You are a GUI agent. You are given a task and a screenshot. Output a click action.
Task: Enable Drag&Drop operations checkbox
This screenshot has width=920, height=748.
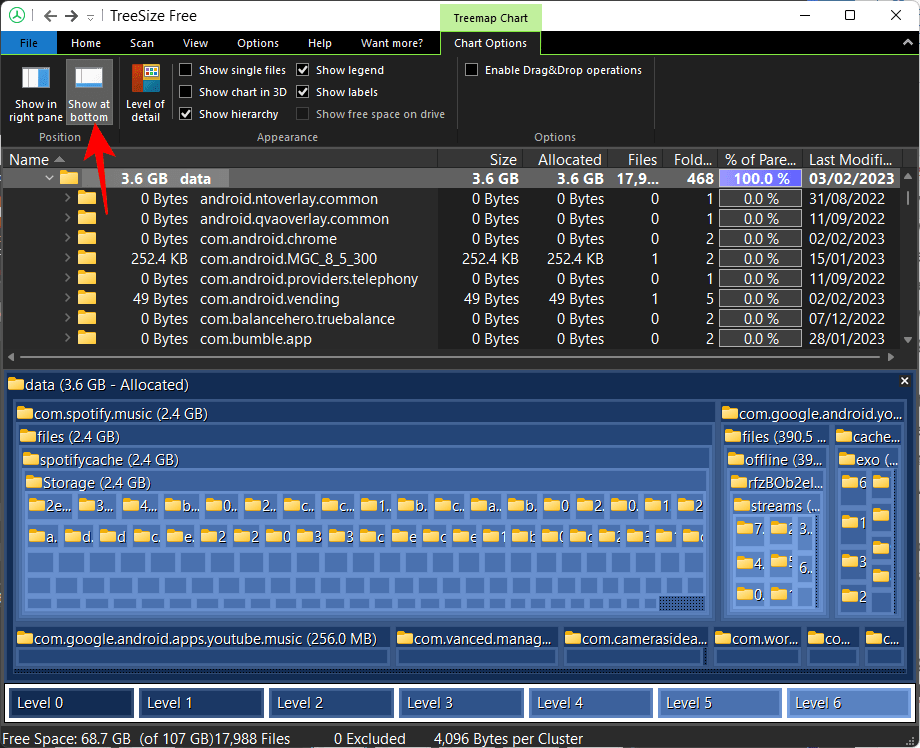(471, 70)
